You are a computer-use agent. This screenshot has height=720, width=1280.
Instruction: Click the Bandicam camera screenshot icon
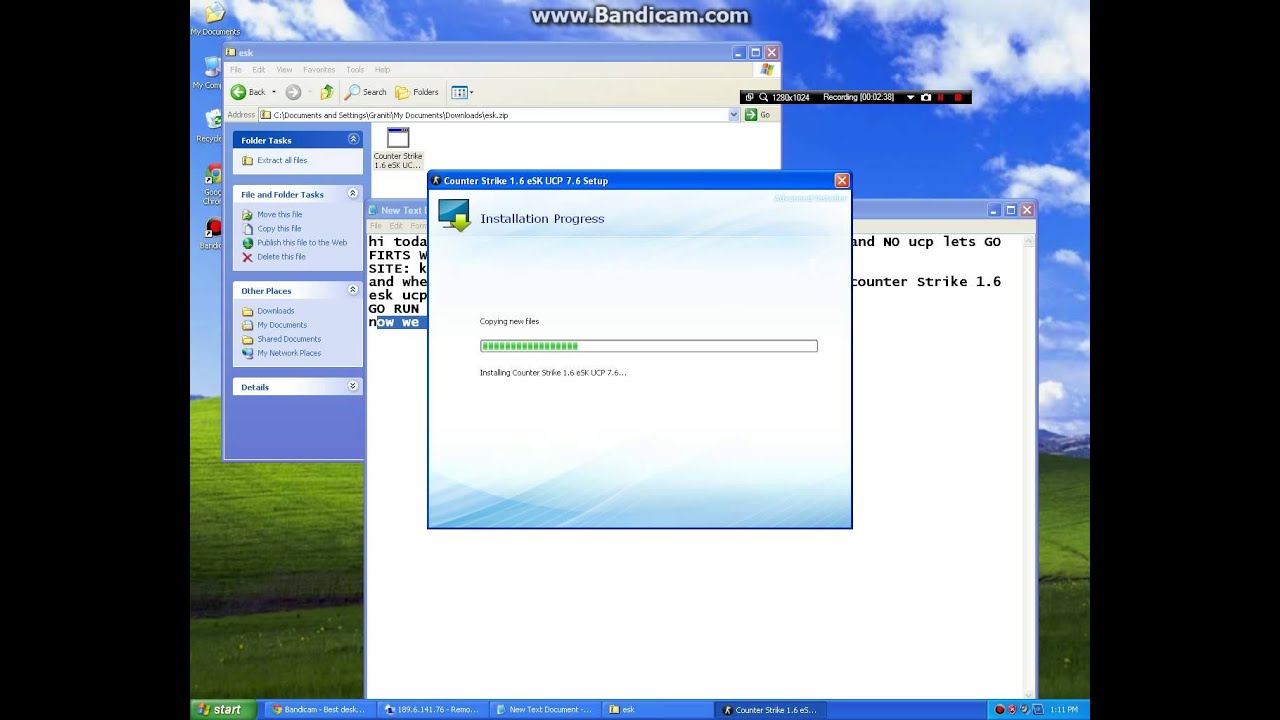[926, 97]
